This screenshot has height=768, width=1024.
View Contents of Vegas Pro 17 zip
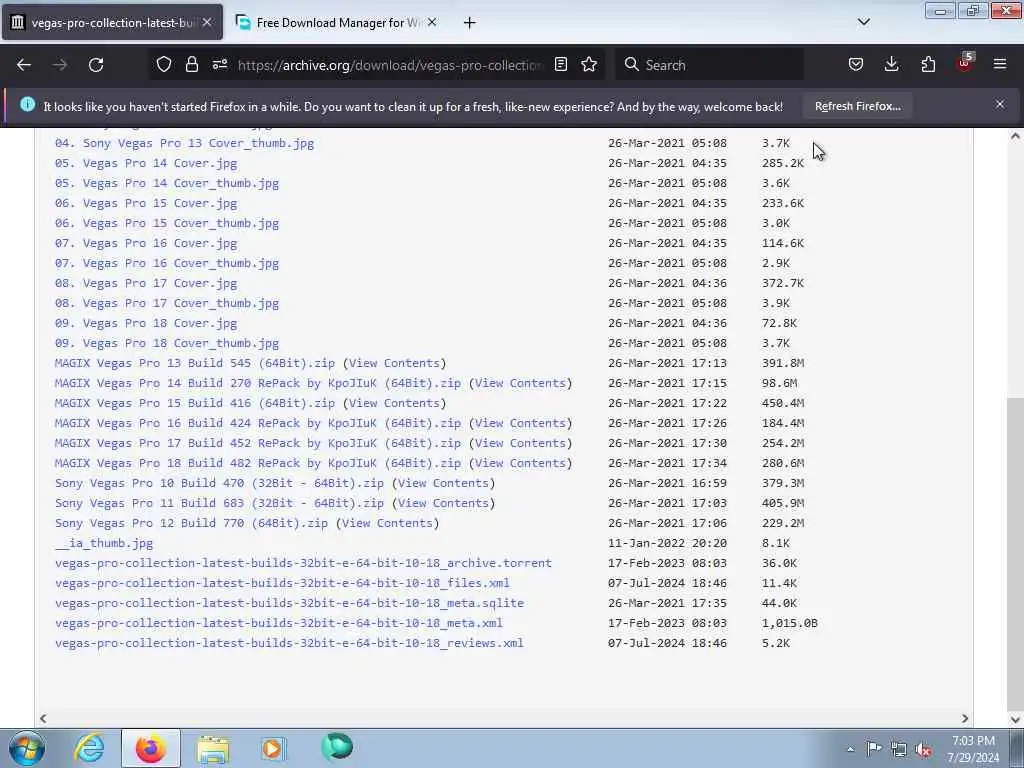(x=520, y=443)
